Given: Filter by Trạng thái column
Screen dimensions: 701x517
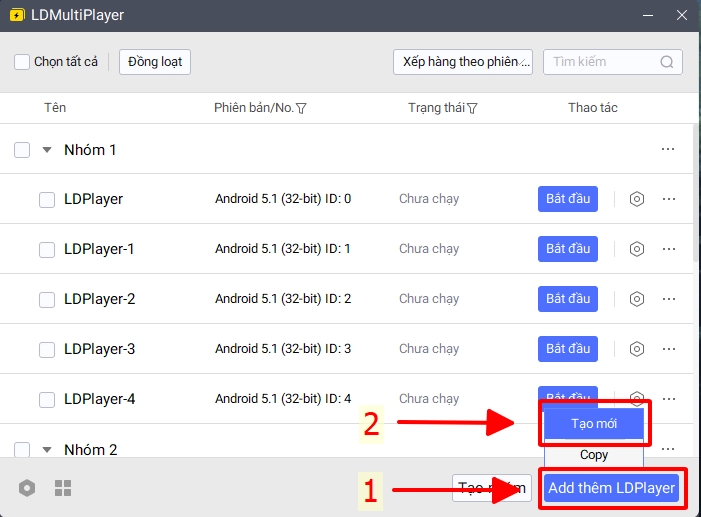Looking at the screenshot, I should point(472,108).
